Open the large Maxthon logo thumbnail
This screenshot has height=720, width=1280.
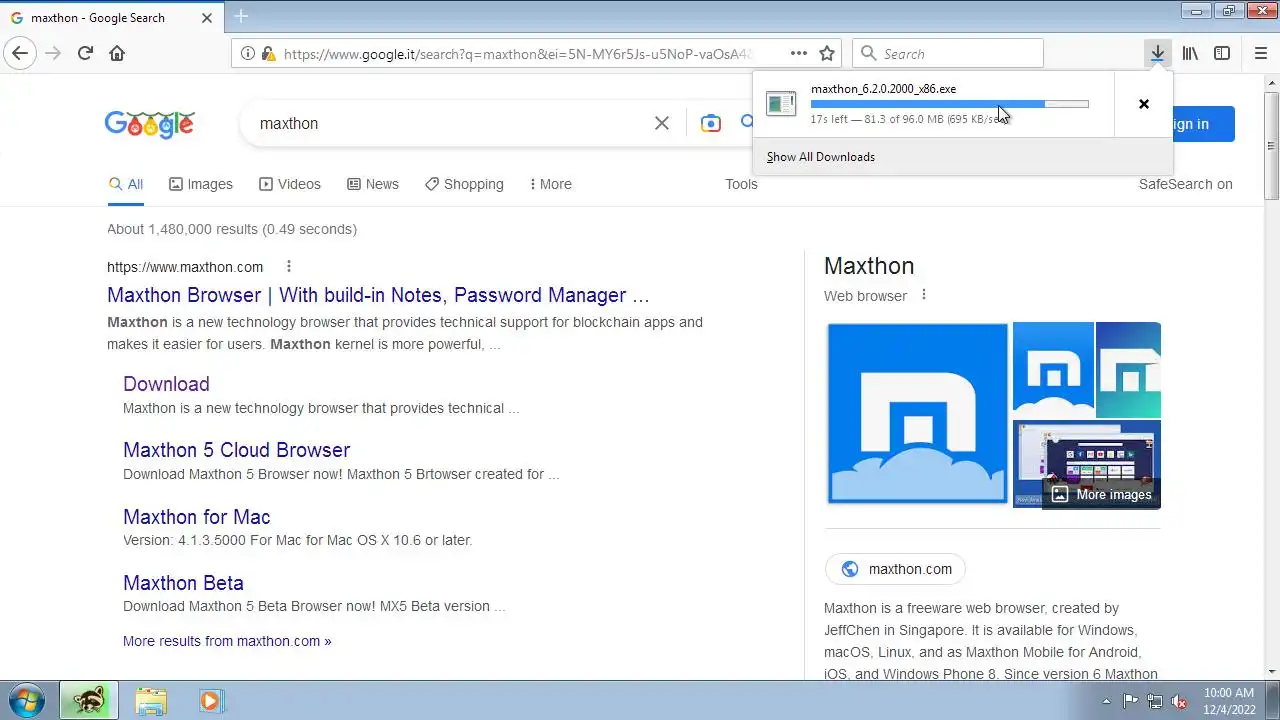click(918, 413)
